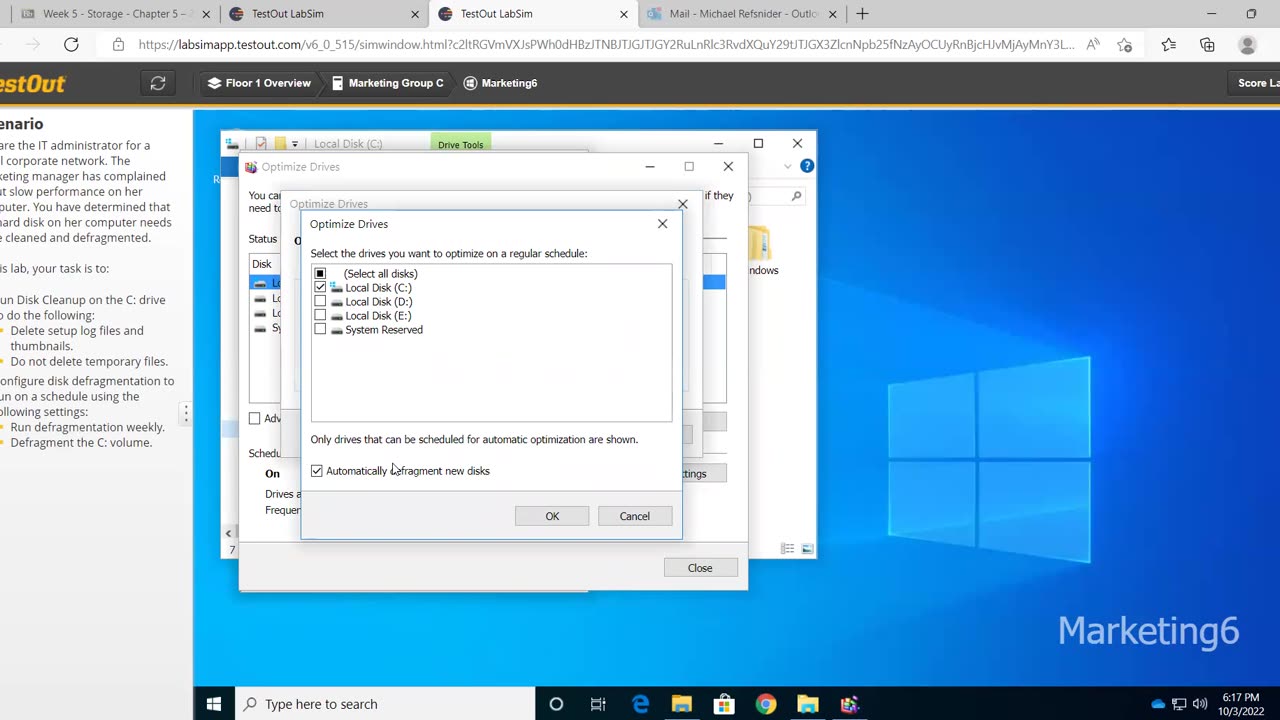The image size is (1280, 720).
Task: Click the Close button of the Optimize Drives window
Action: [x=700, y=568]
